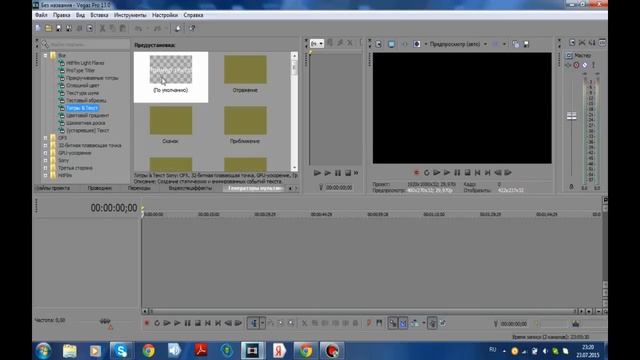Click the 'Частота' playback rate slider
The image size is (640, 360).
click(105, 321)
